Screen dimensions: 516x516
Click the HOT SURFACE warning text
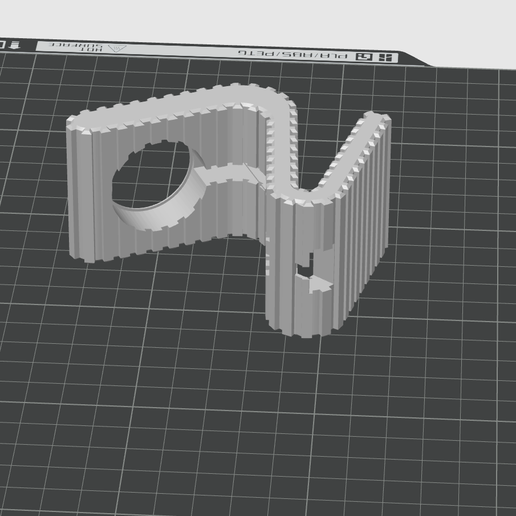tap(76, 47)
